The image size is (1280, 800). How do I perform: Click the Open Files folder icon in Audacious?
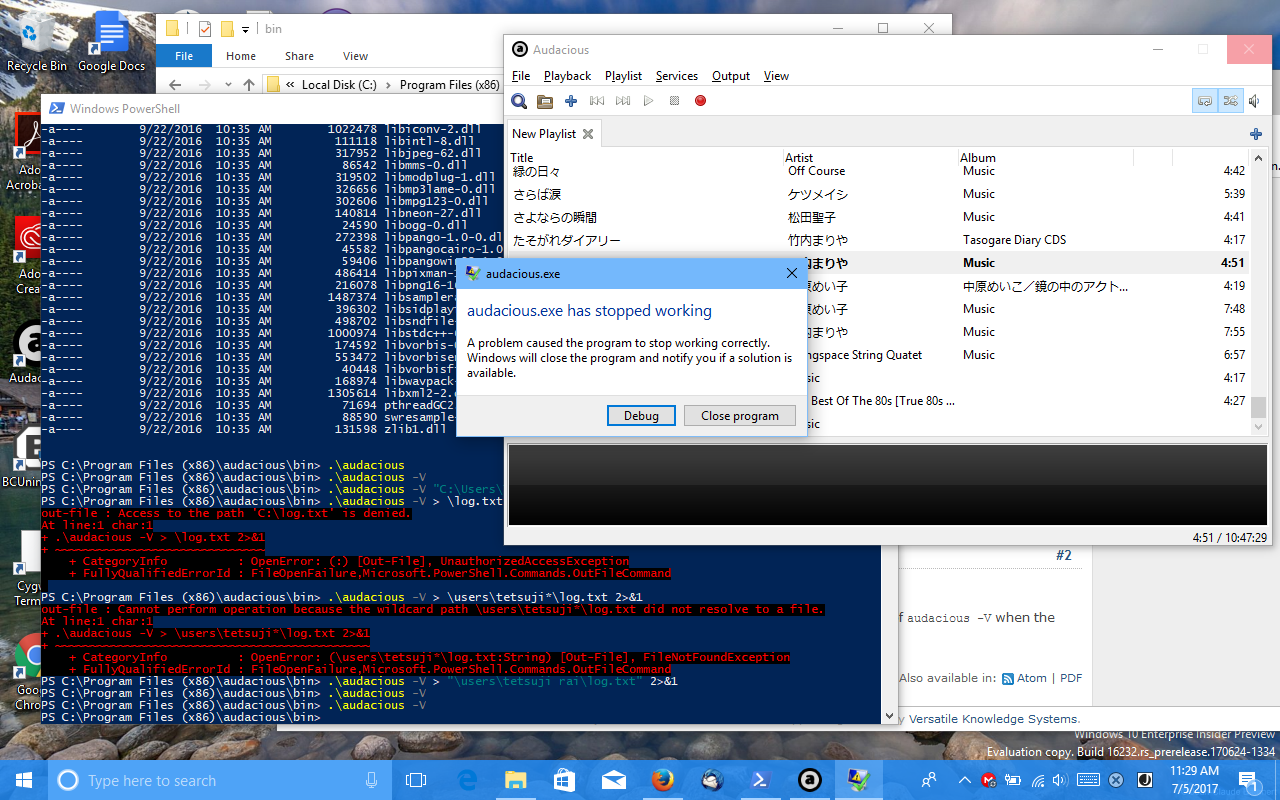[545, 101]
